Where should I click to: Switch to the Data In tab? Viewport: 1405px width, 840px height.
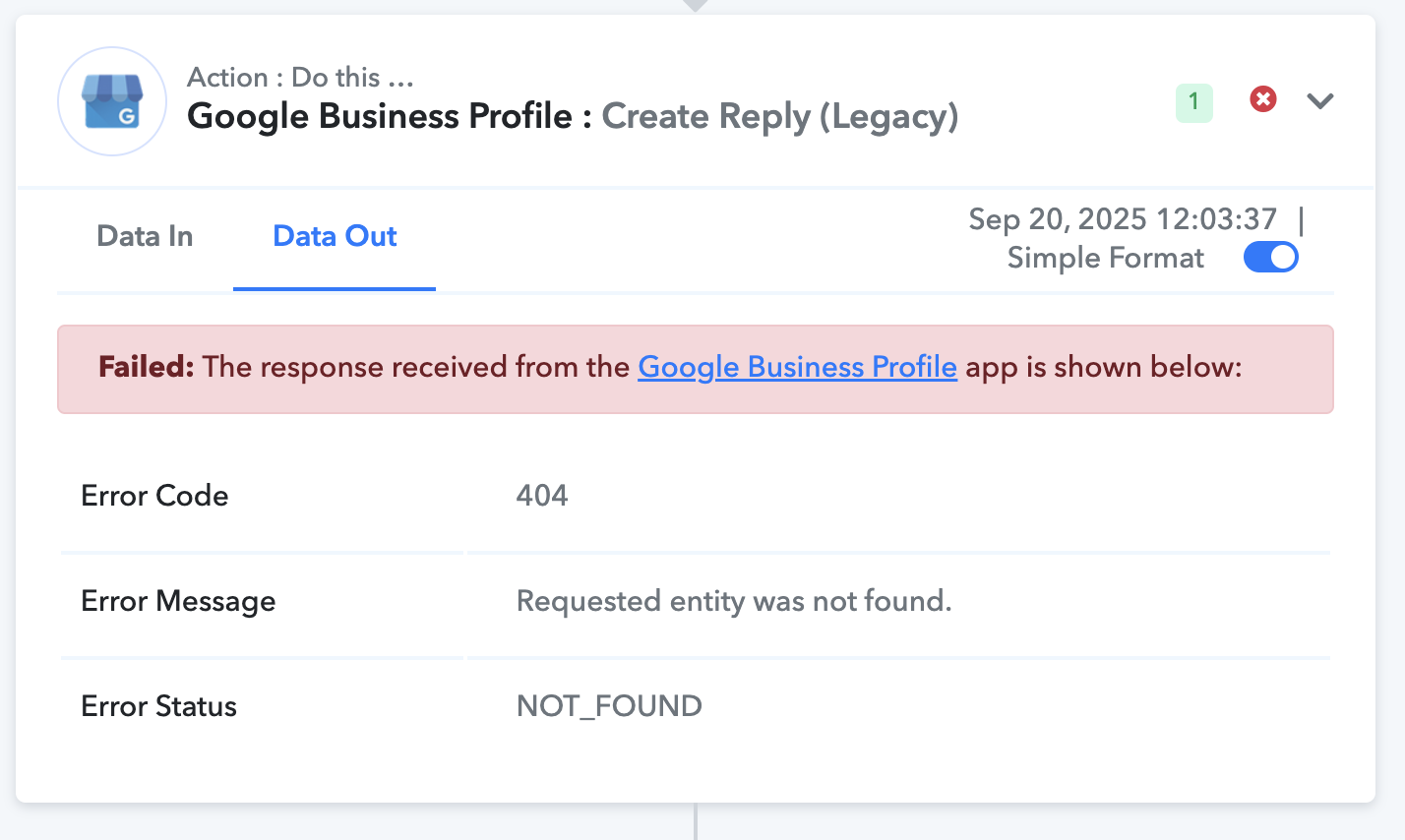pyautogui.click(x=145, y=236)
